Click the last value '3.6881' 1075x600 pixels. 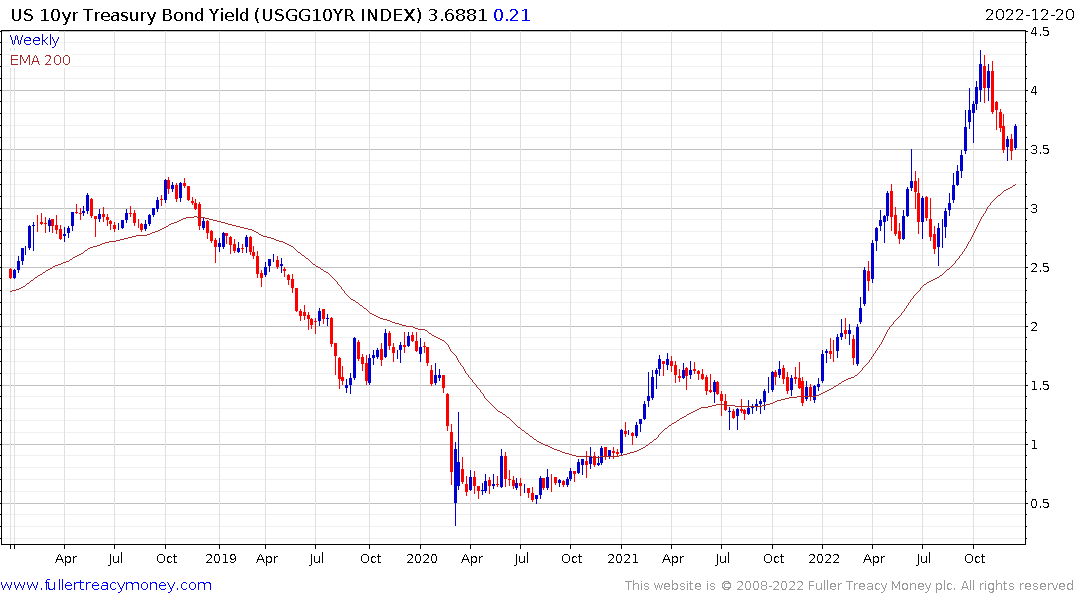tap(457, 15)
